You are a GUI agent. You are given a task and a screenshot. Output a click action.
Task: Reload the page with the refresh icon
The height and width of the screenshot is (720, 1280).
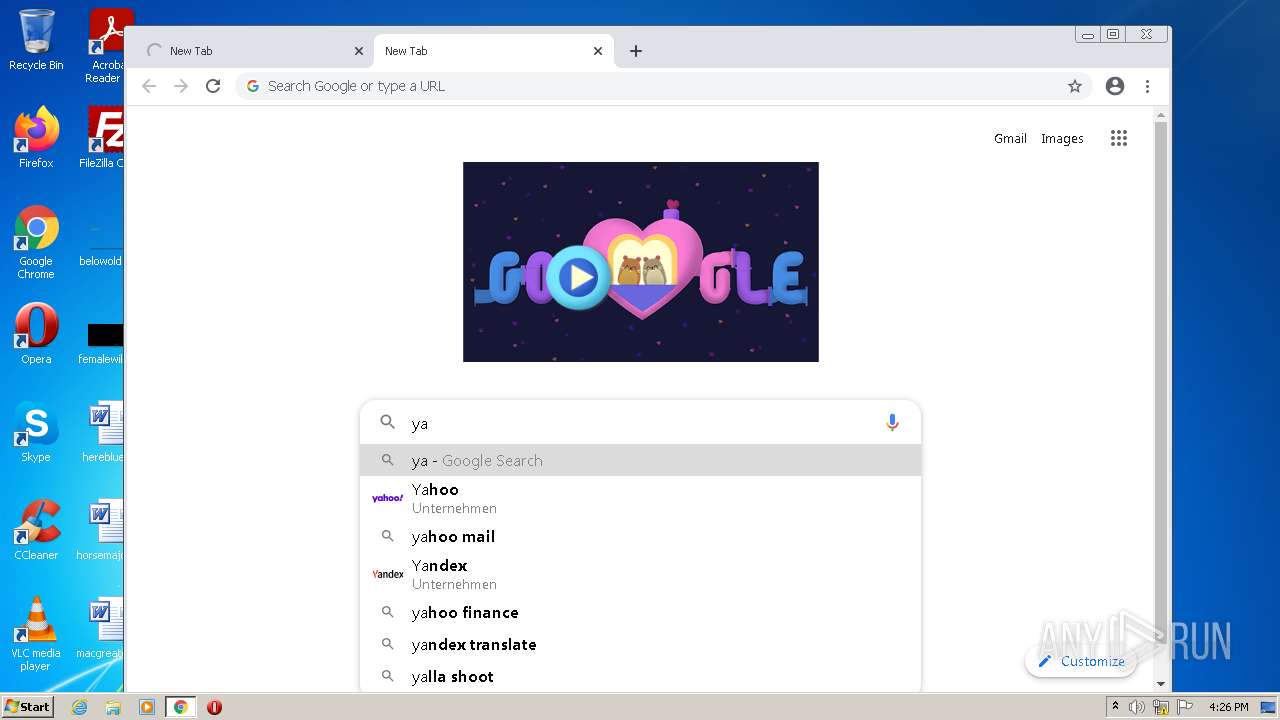click(x=212, y=86)
